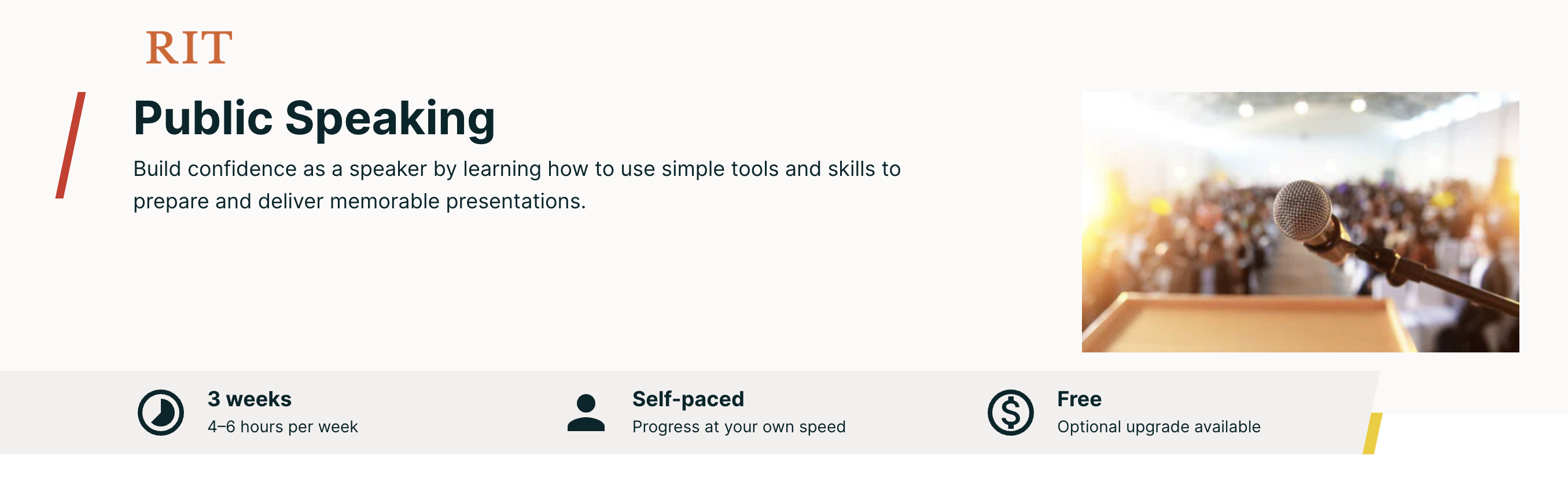Click the "Build confidence as a speaker" line
Image resolution: width=1568 pixels, height=478 pixels.
point(516,168)
